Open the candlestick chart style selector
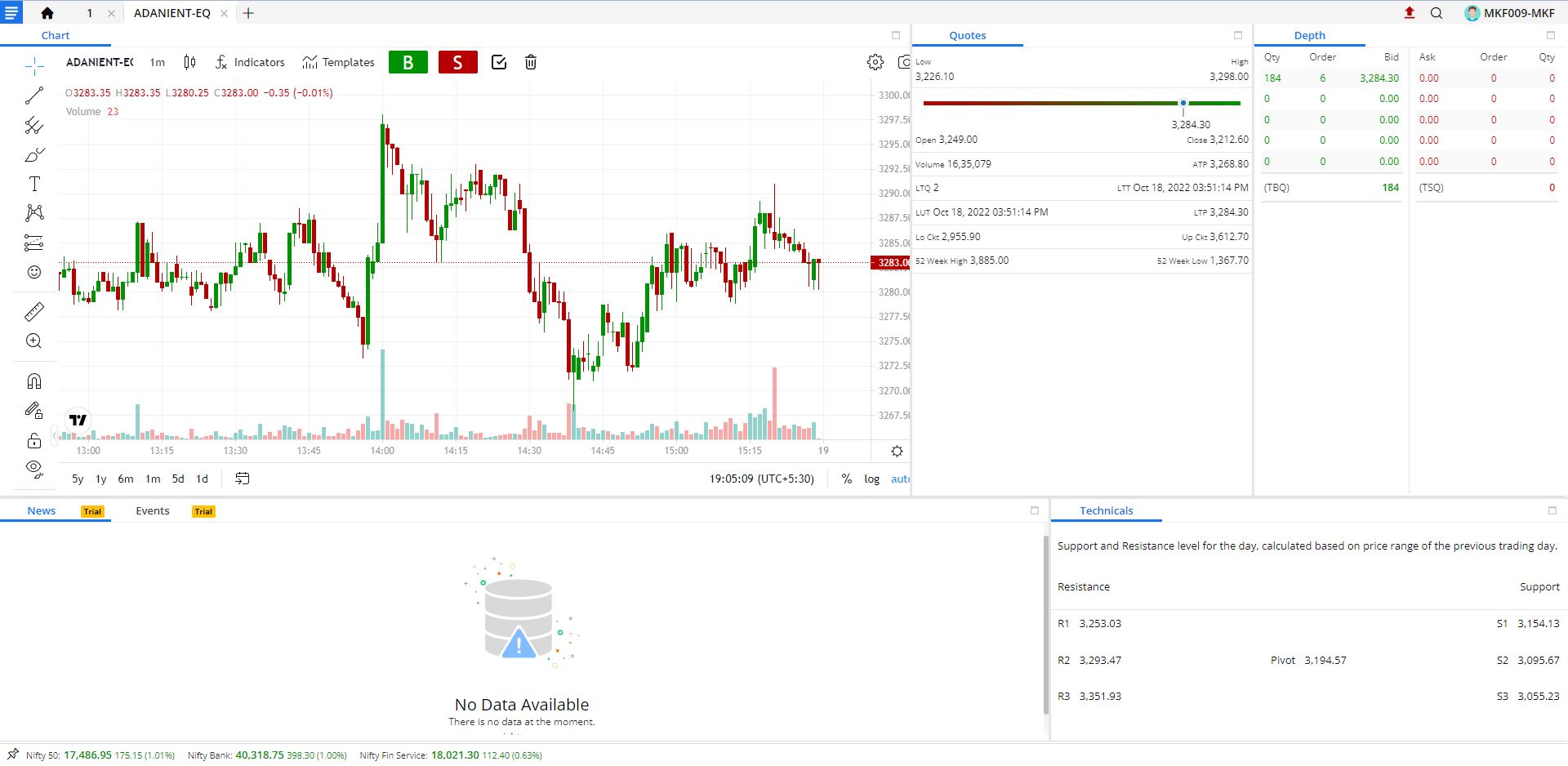Image resolution: width=1568 pixels, height=766 pixels. pyautogui.click(x=189, y=62)
